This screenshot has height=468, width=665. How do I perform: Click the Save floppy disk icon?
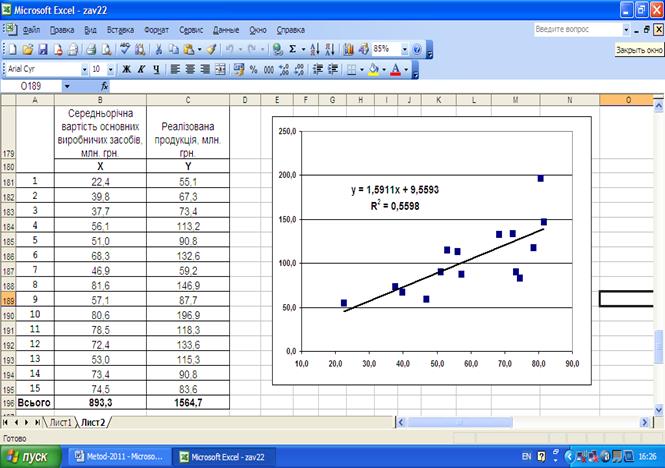(42, 50)
